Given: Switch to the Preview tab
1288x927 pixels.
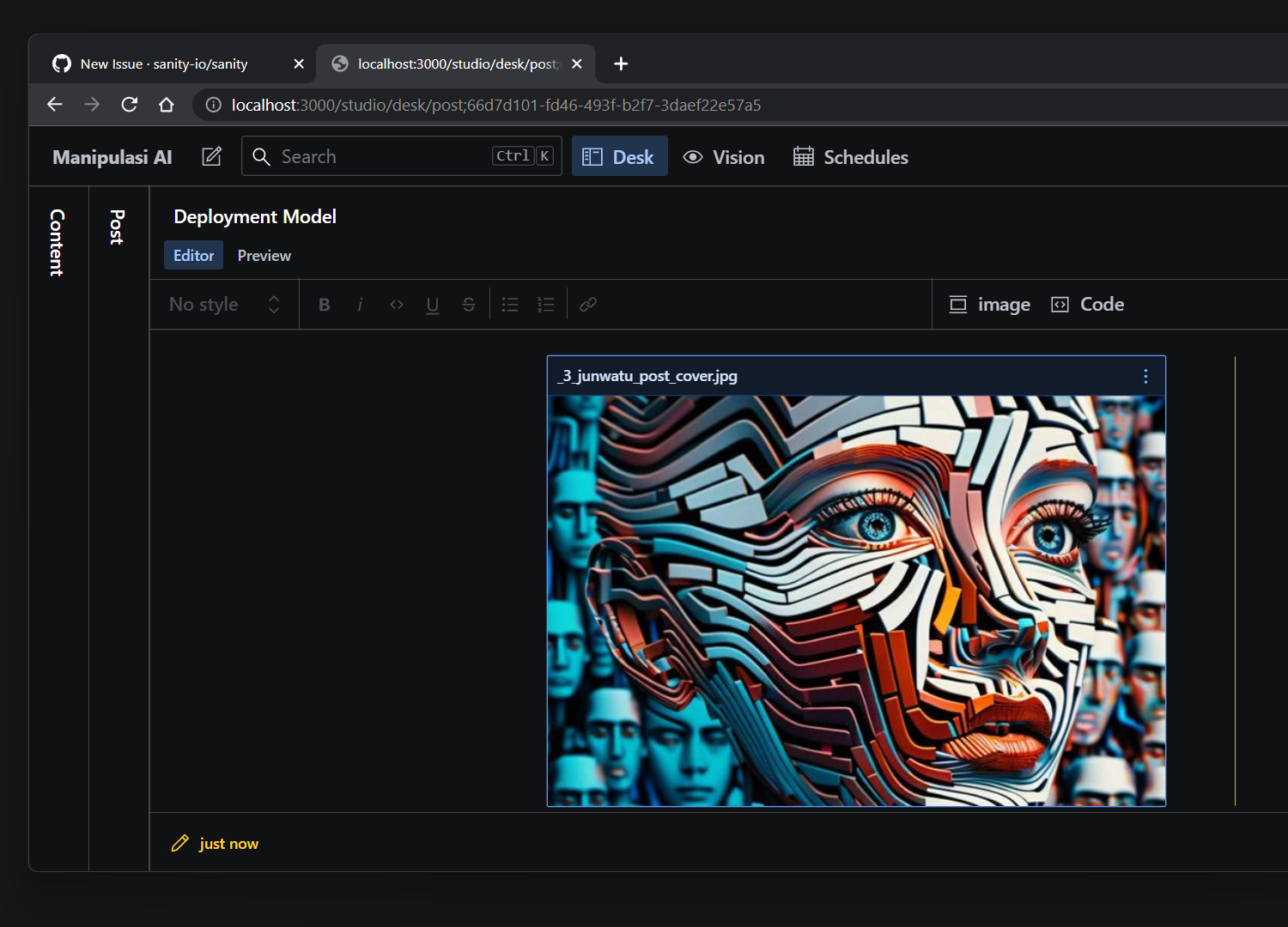Looking at the screenshot, I should 264,255.
